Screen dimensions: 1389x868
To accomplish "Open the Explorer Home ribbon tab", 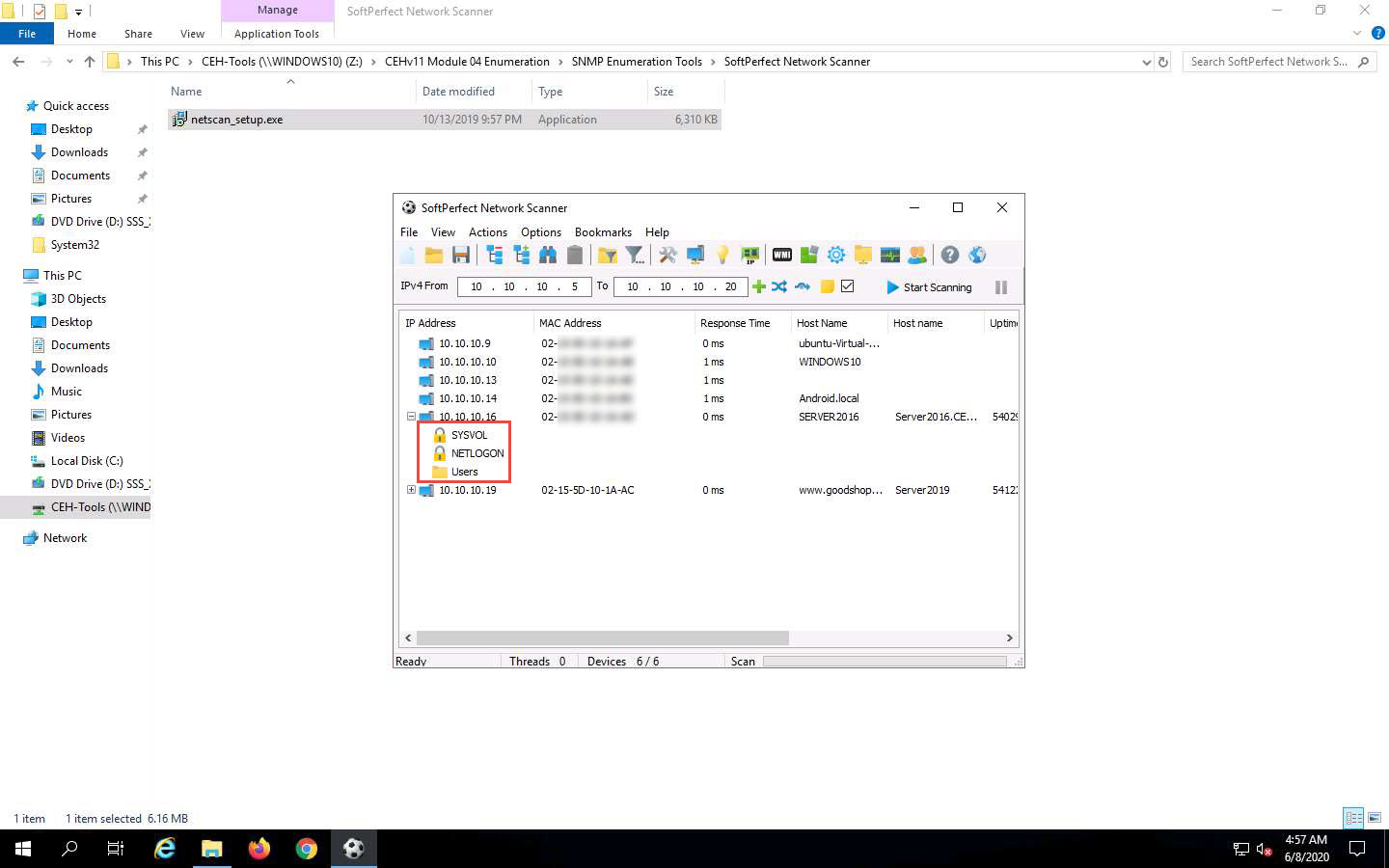I will (82, 34).
